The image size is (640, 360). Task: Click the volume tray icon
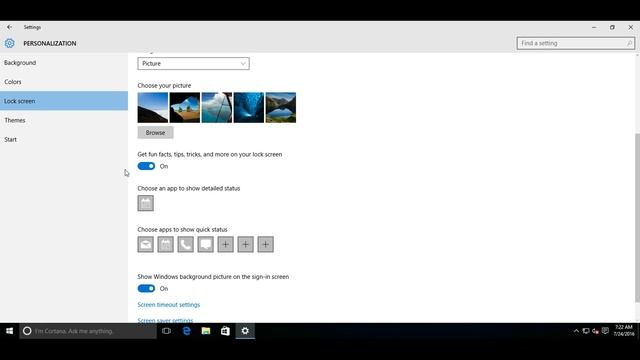596,331
